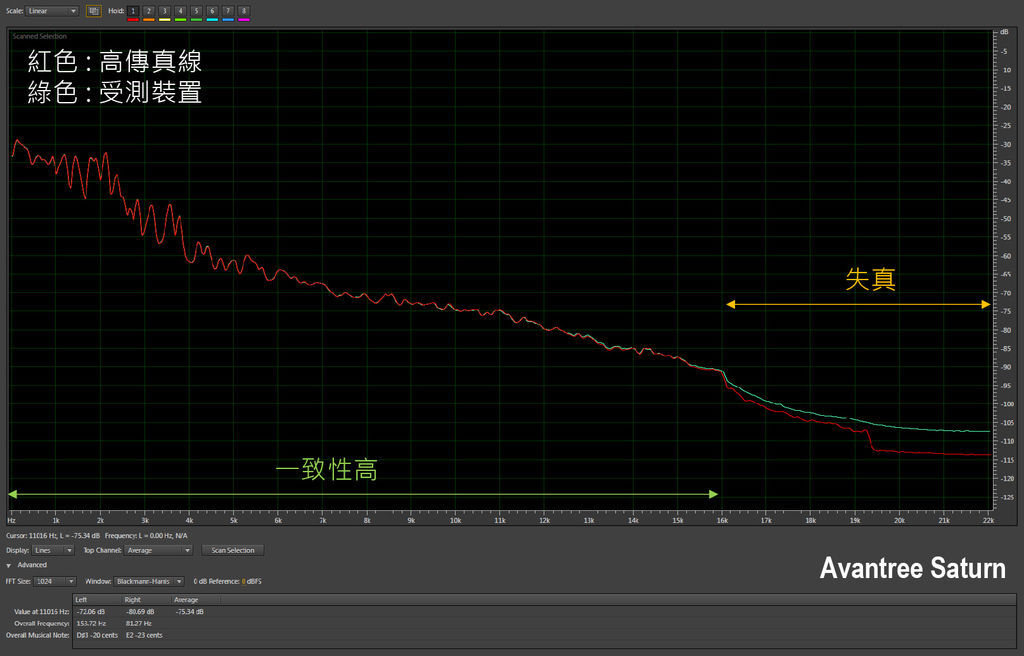
Task: Click the -75.34 dB average table value
Action: pos(189,612)
